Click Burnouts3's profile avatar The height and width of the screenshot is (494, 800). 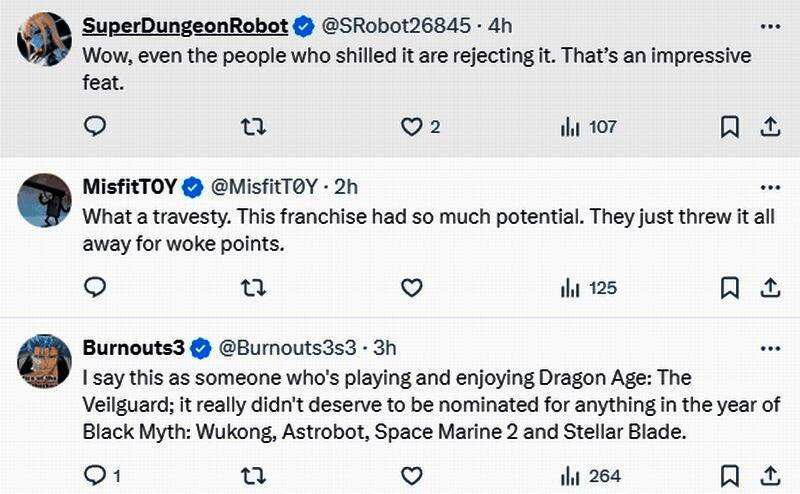[45, 360]
